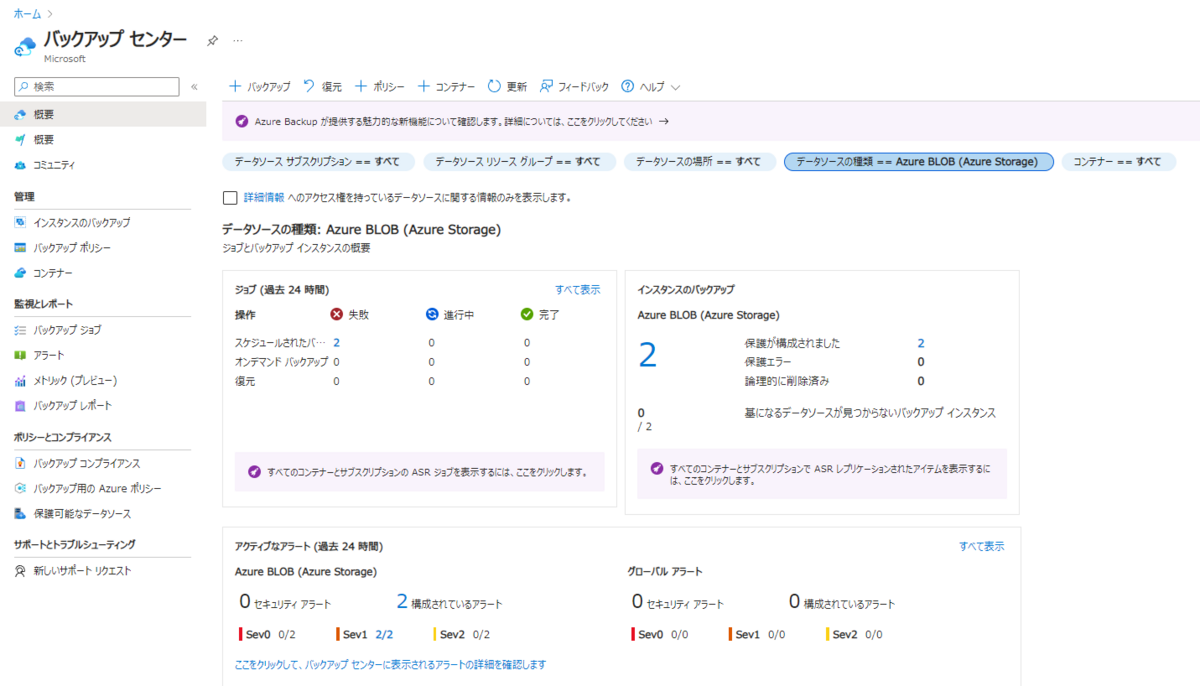This screenshot has height=686, width=1200.
Task: Open コンテナー == すべて filter pill
Action: click(1118, 161)
